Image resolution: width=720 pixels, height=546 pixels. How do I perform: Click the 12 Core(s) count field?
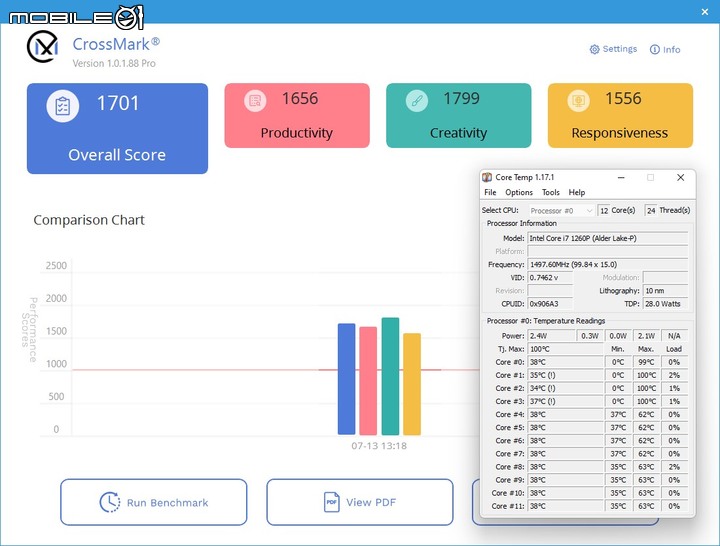click(604, 211)
